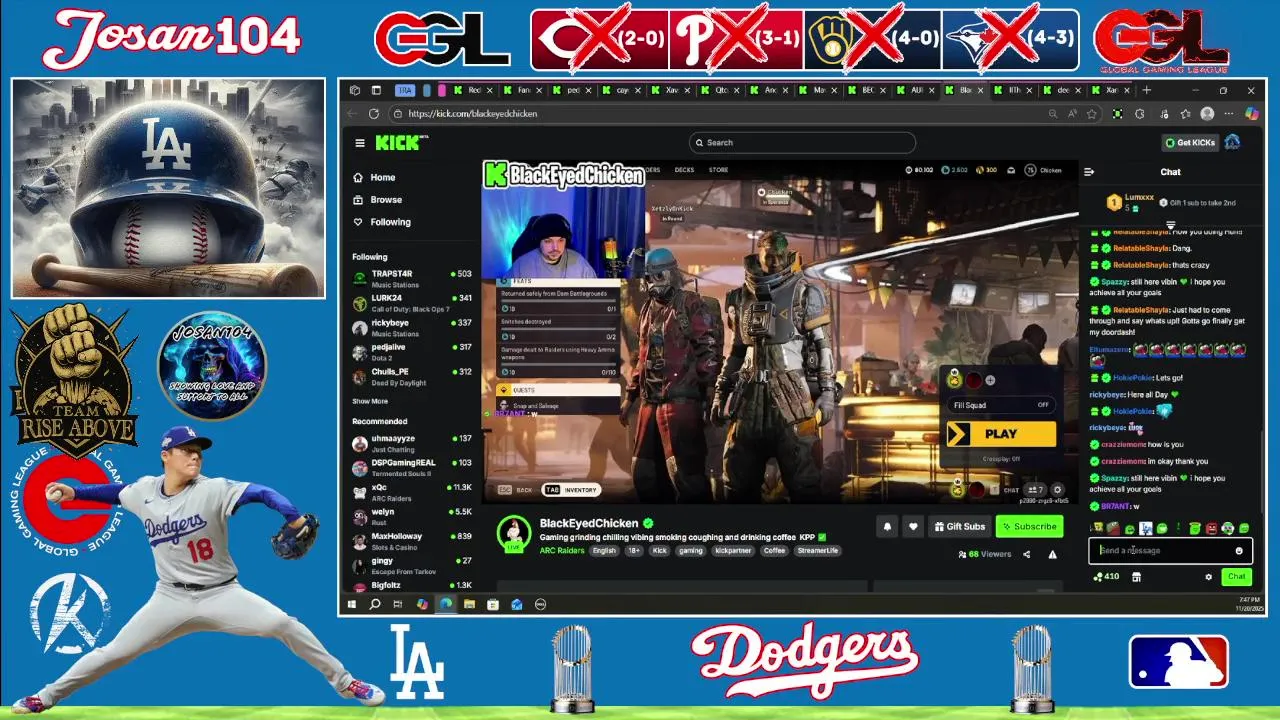Click the Kick search field

click(x=802, y=143)
